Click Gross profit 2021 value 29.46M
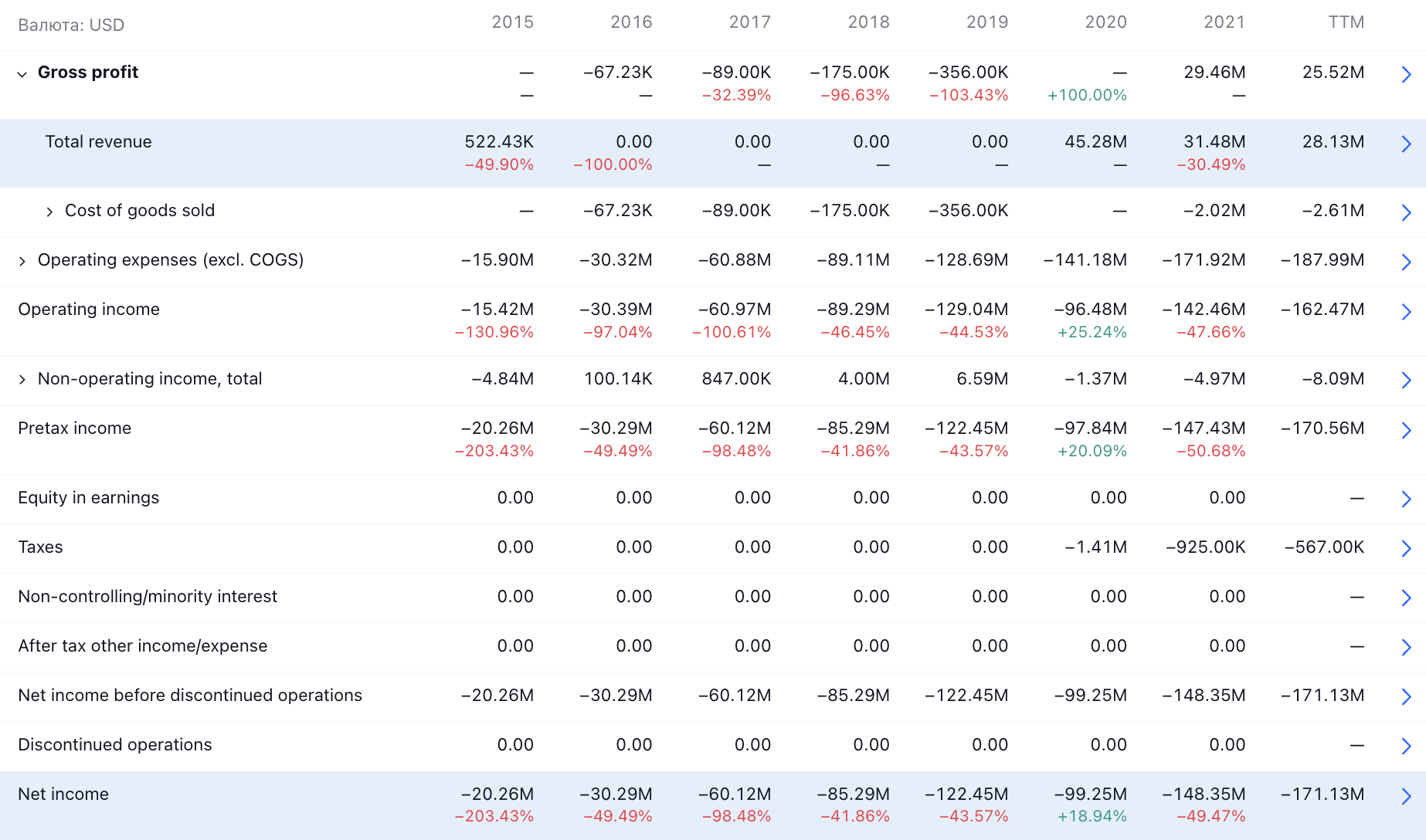The height and width of the screenshot is (840, 1426). pos(1214,73)
